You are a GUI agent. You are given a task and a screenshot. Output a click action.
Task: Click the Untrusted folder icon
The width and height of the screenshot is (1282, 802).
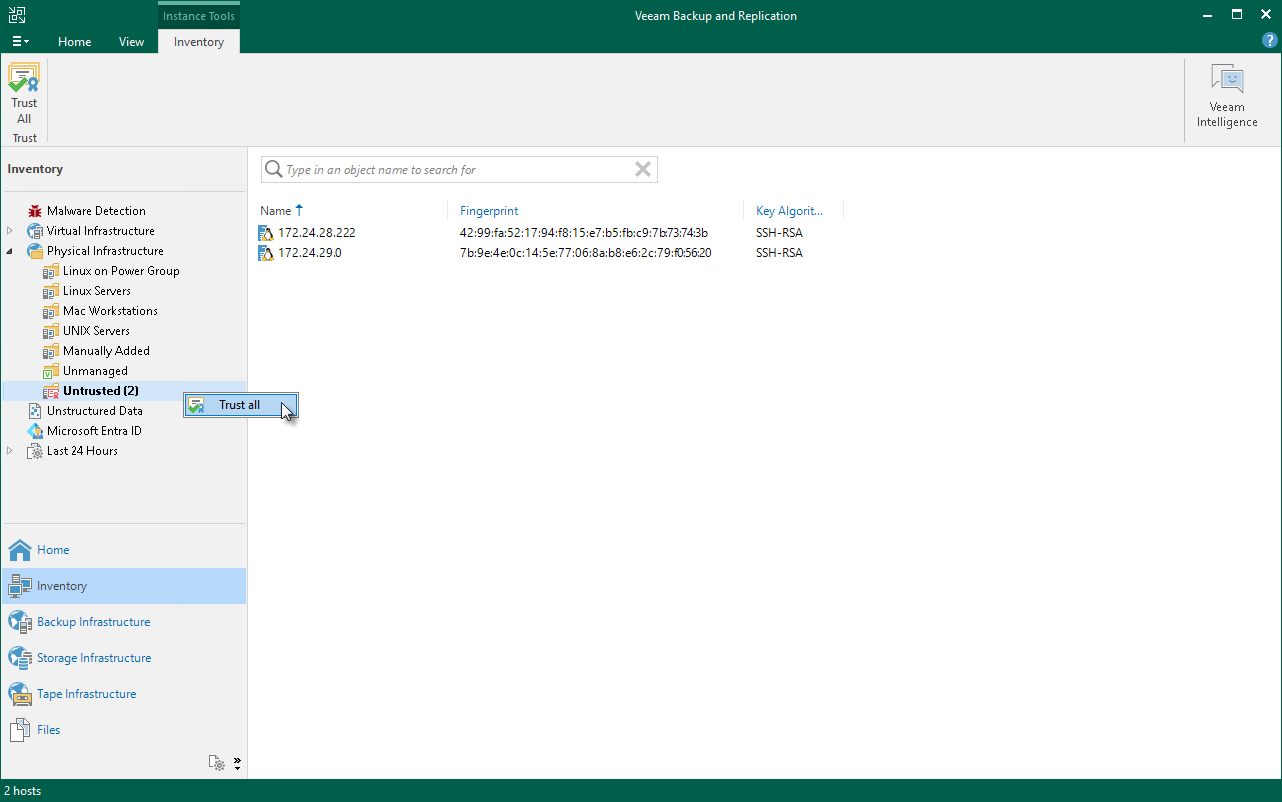(51, 391)
